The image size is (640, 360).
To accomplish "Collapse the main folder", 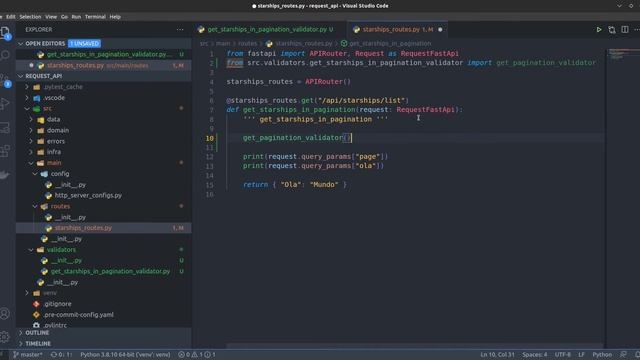I will pyautogui.click(x=53, y=163).
